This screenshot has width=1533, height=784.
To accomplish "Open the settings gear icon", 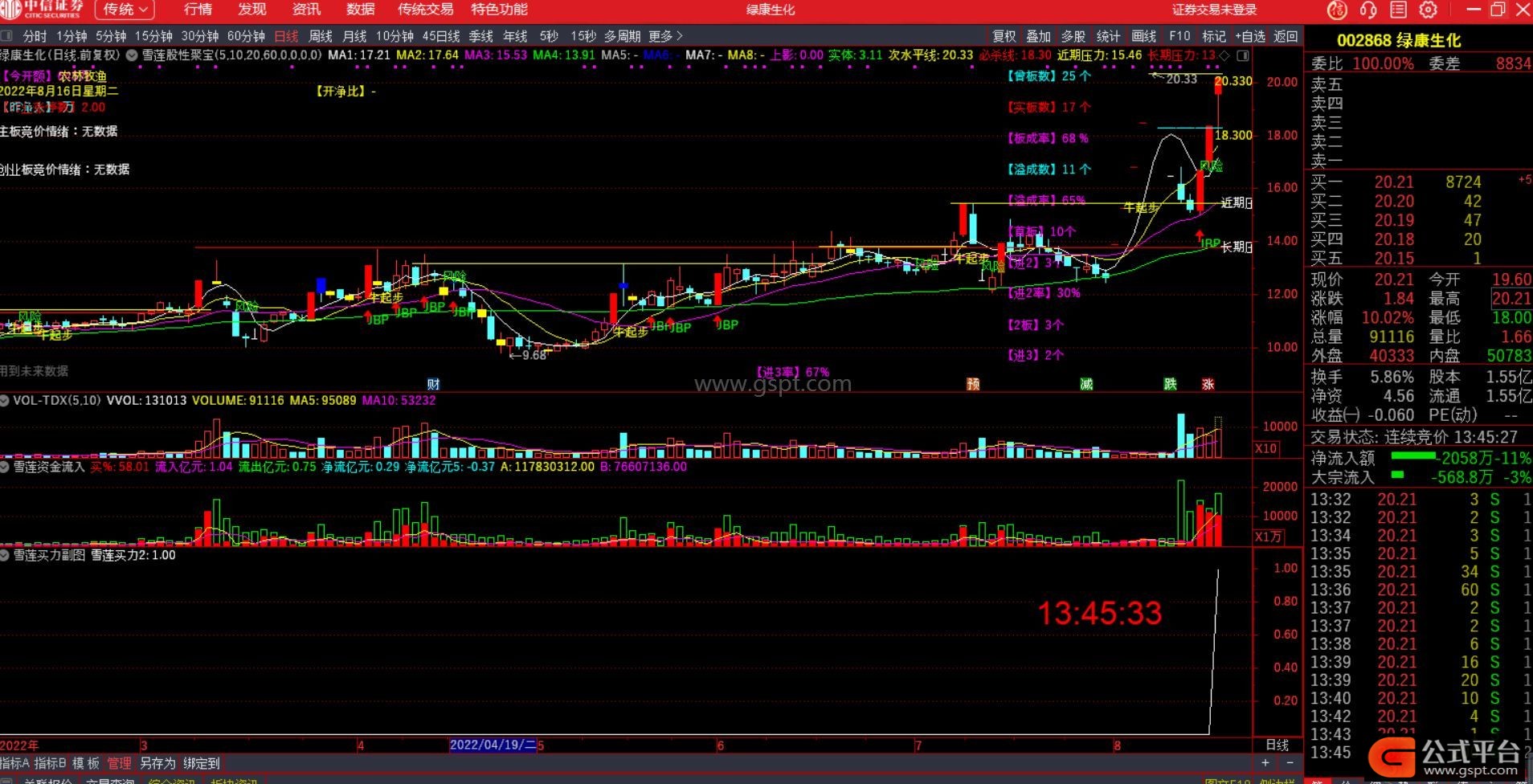I will pos(1429,10).
